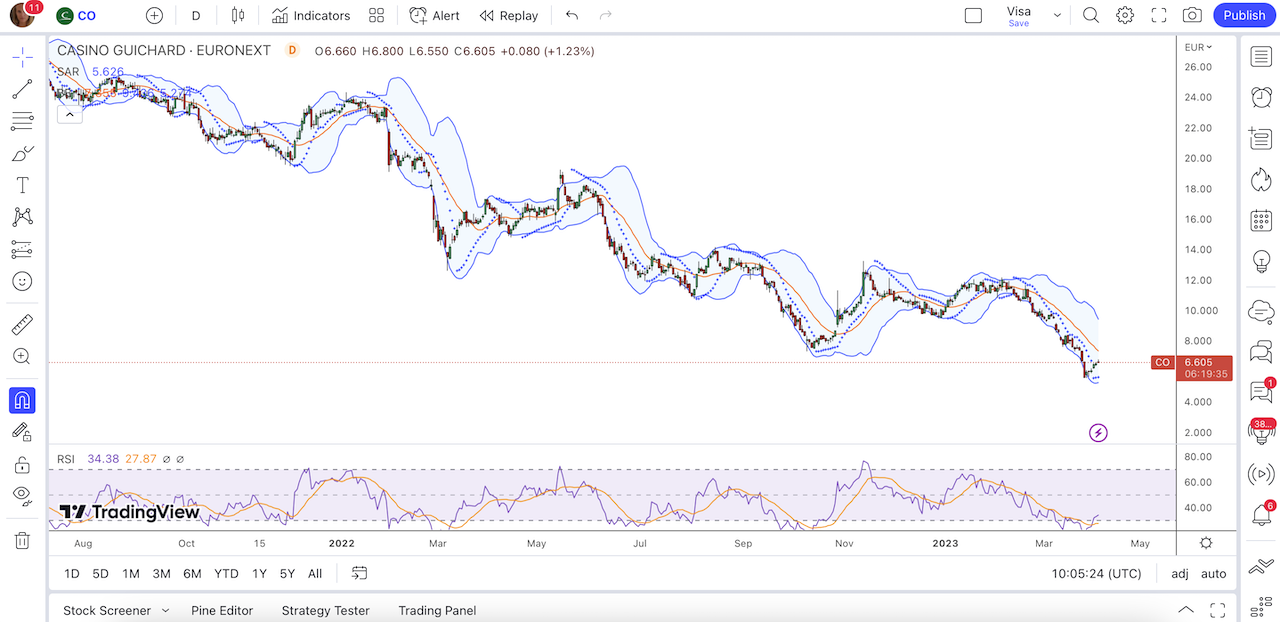The height and width of the screenshot is (622, 1280).
Task: Open the notifications bell panel
Action: [x=1261, y=515]
